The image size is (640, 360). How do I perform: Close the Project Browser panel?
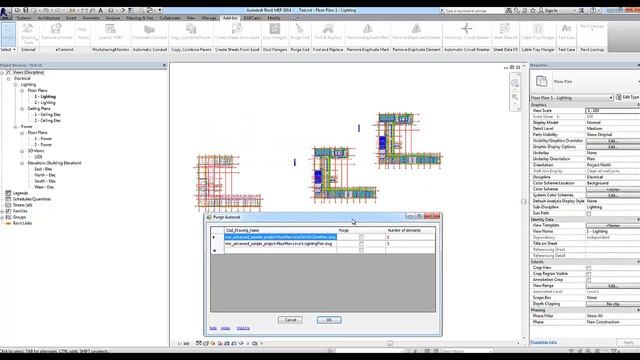pyautogui.click(x=164, y=65)
